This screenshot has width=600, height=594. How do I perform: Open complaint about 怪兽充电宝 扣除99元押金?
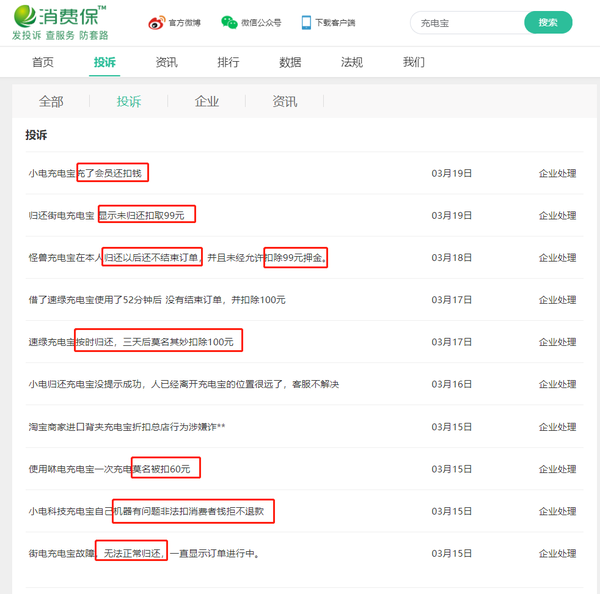pos(178,258)
